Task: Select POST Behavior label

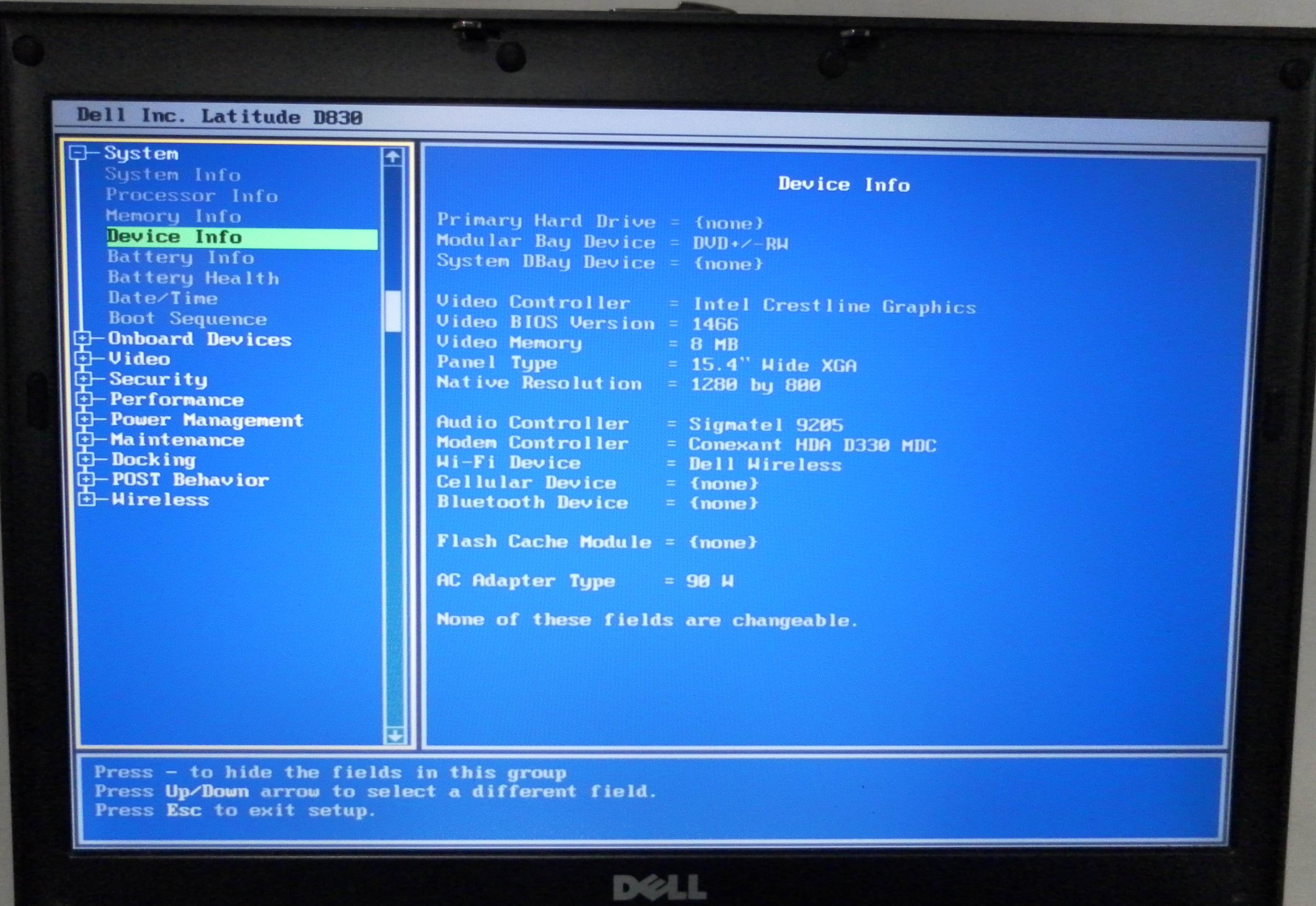Action: (190, 480)
